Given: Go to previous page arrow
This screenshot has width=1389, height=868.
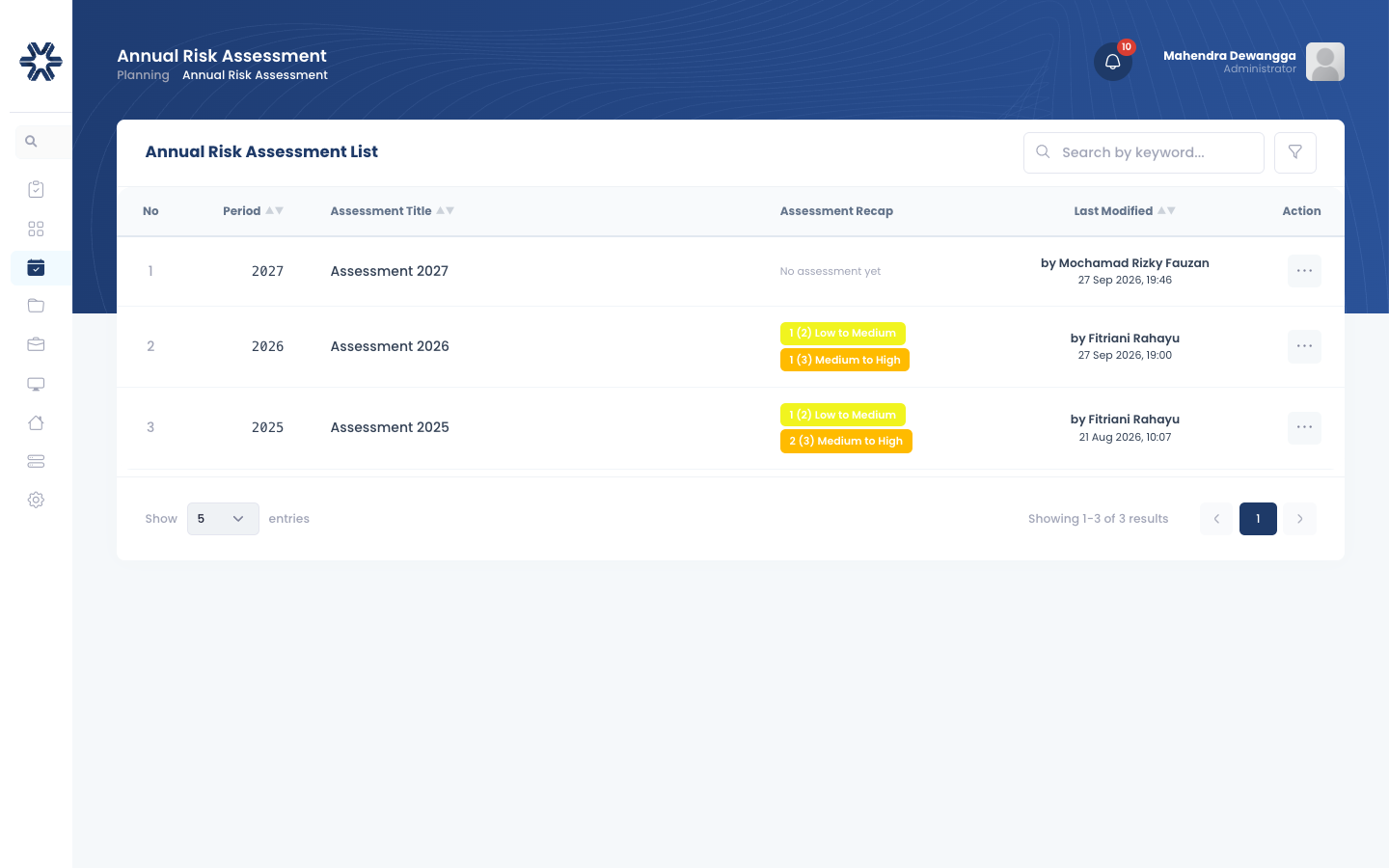Looking at the screenshot, I should tap(1216, 519).
